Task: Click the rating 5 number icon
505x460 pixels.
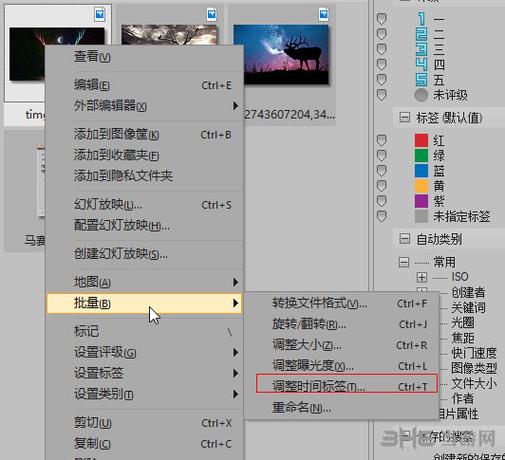Action: (422, 80)
